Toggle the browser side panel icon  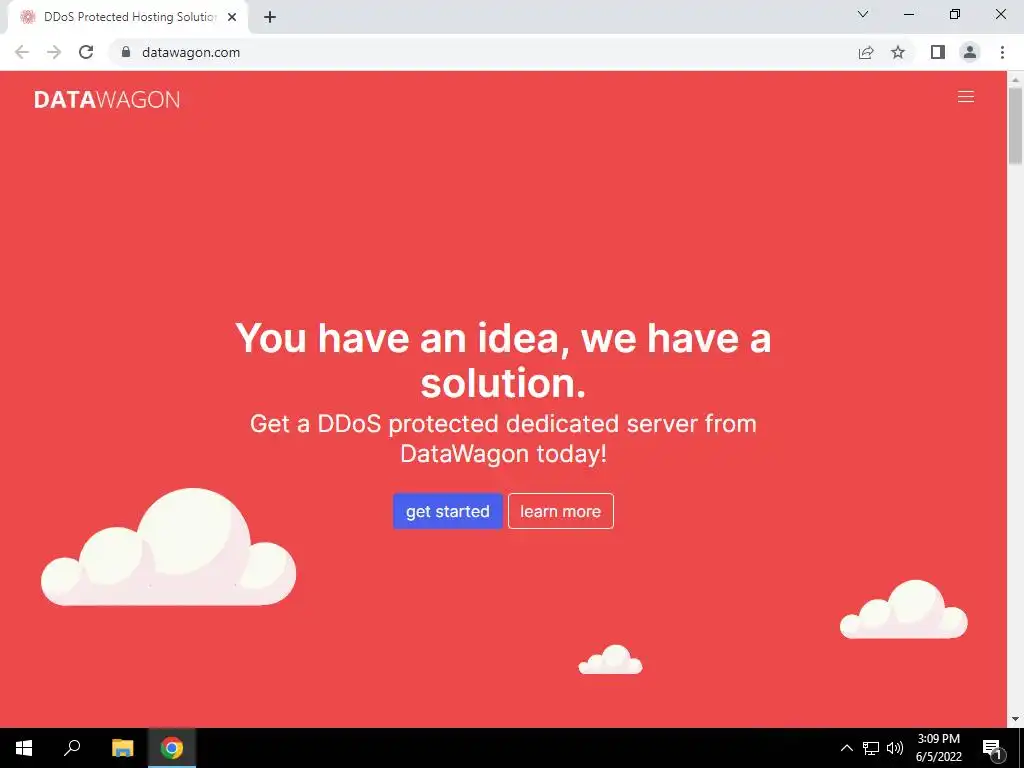938,52
